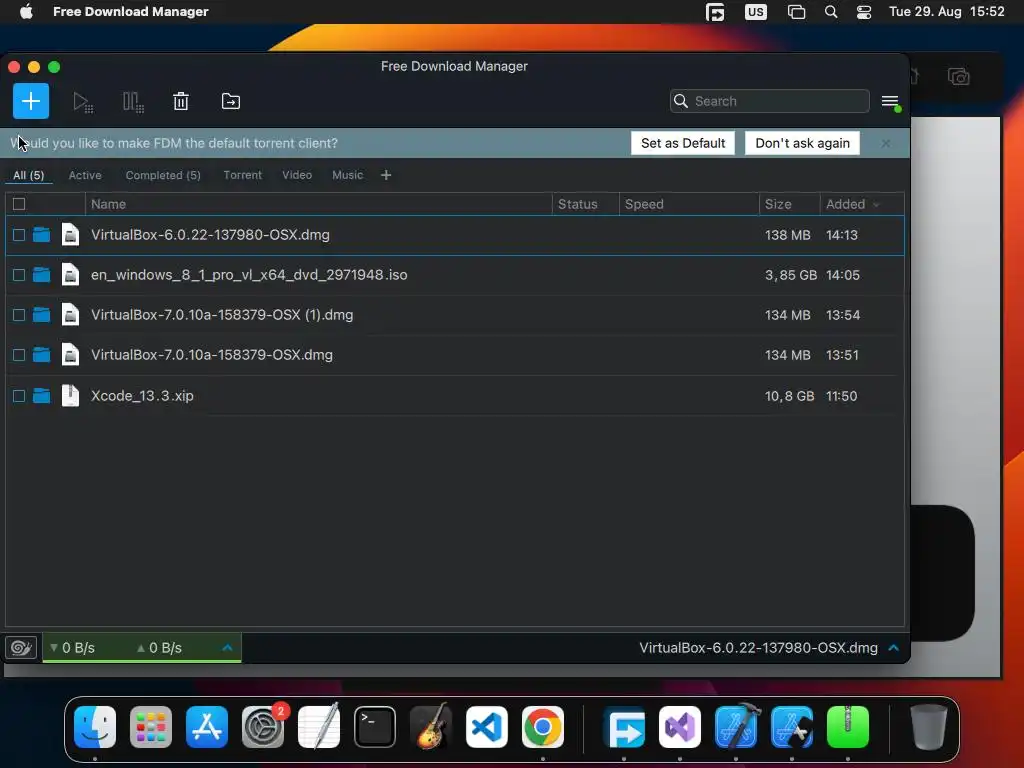Switch to the Completed (5) tab
1024x768 pixels.
click(x=163, y=175)
